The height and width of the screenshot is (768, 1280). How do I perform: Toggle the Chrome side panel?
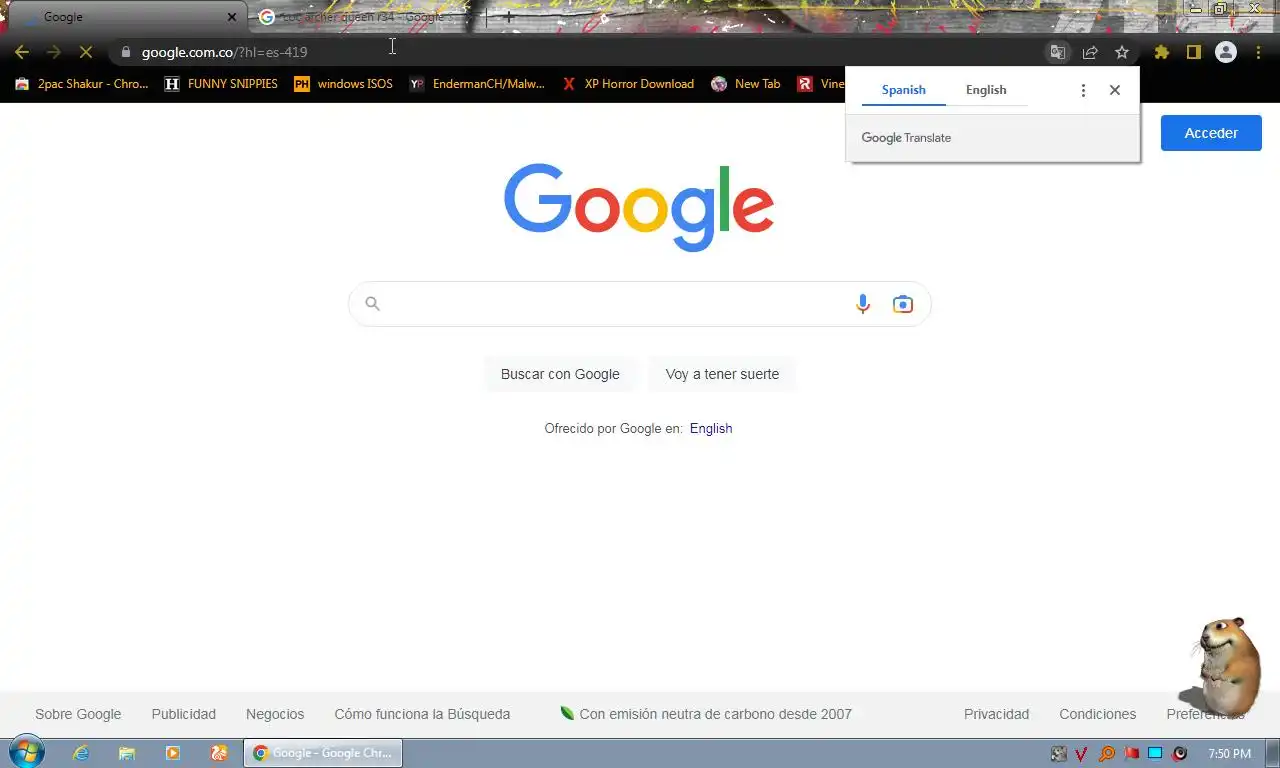(x=1193, y=52)
